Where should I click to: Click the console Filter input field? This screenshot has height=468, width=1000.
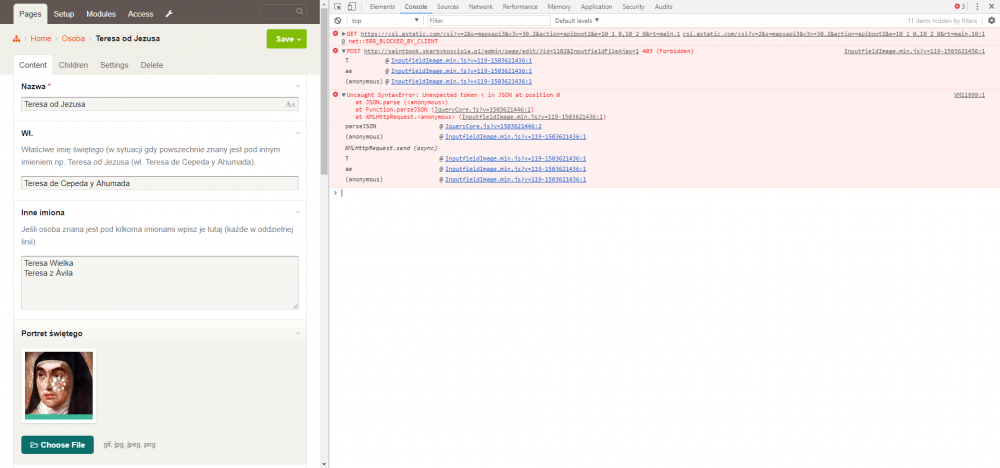(x=483, y=20)
